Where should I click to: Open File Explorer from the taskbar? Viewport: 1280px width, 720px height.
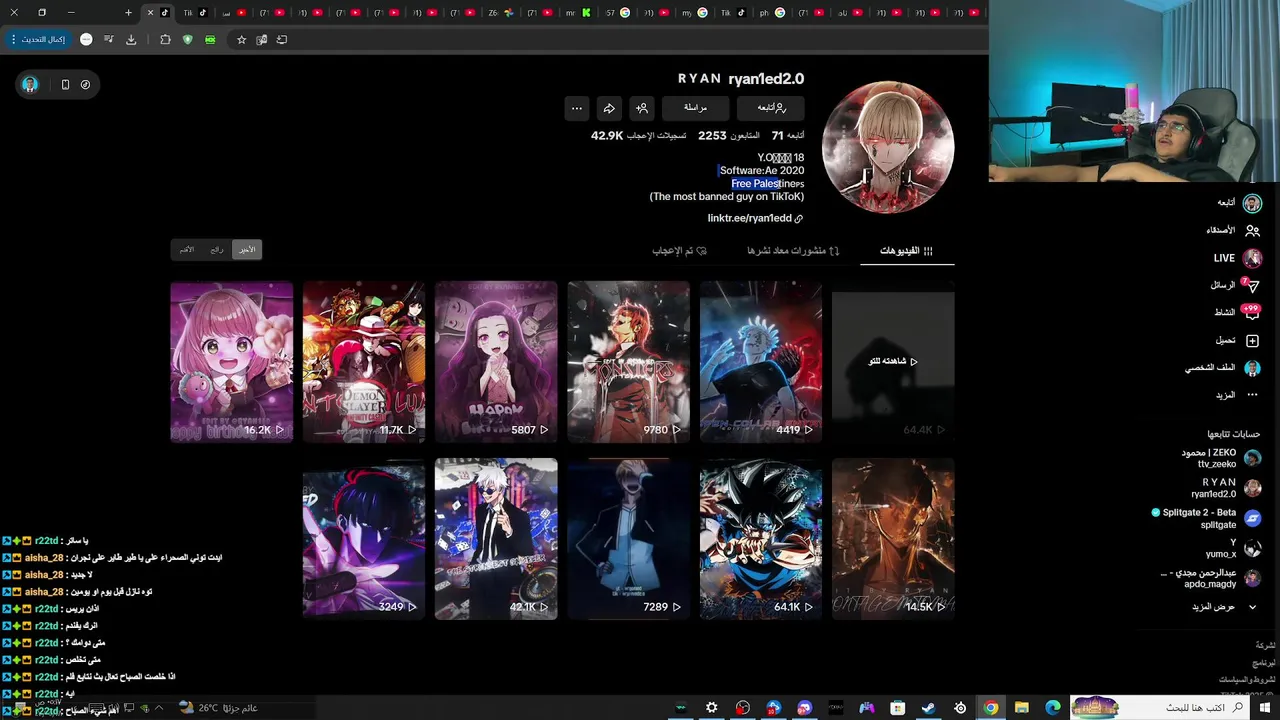(1021, 707)
